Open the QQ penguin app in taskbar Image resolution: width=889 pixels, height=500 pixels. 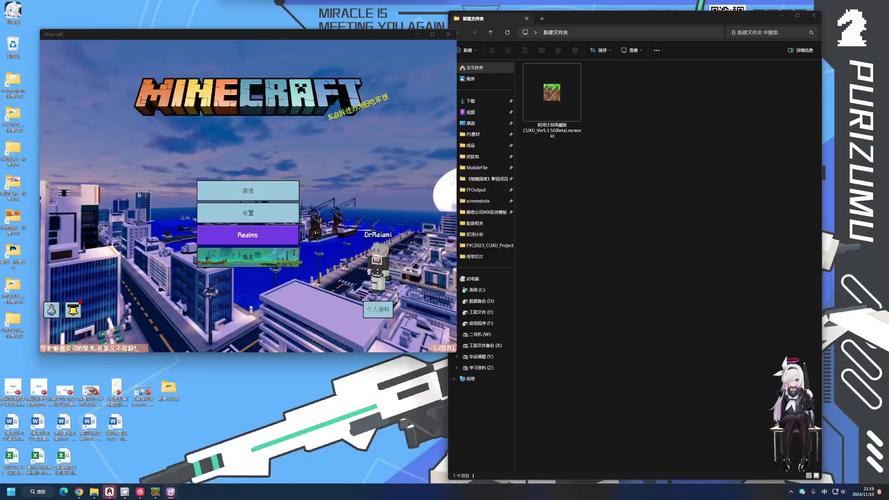pos(109,491)
